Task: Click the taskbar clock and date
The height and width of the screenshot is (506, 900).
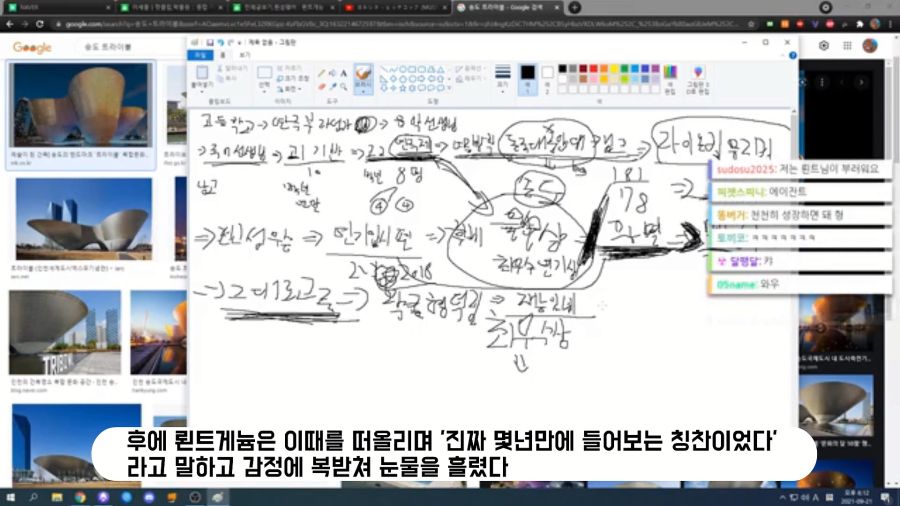Action: tap(856, 497)
